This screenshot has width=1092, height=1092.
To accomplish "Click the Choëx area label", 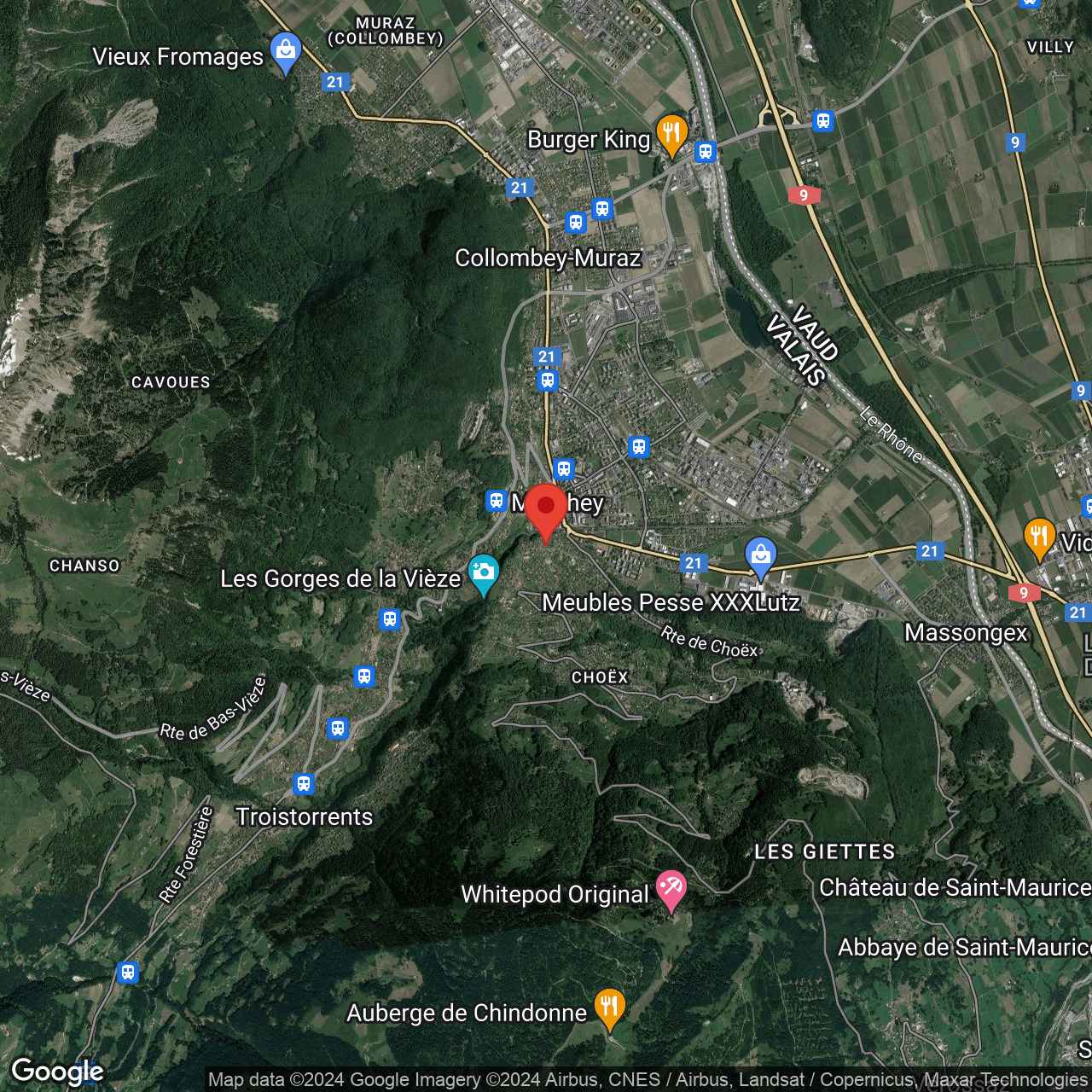I will pos(598,676).
